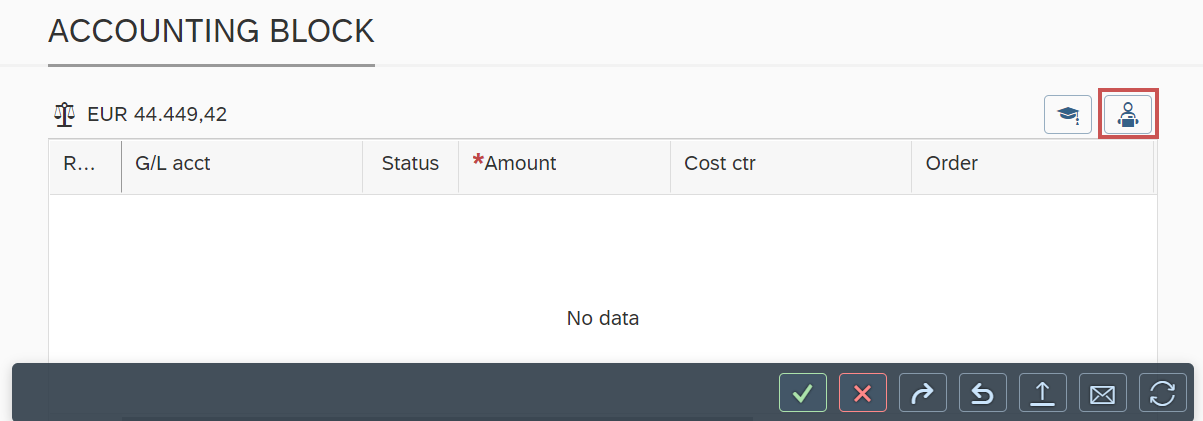Click the graduation cap icon button
The image size is (1203, 421).
pos(1067,114)
